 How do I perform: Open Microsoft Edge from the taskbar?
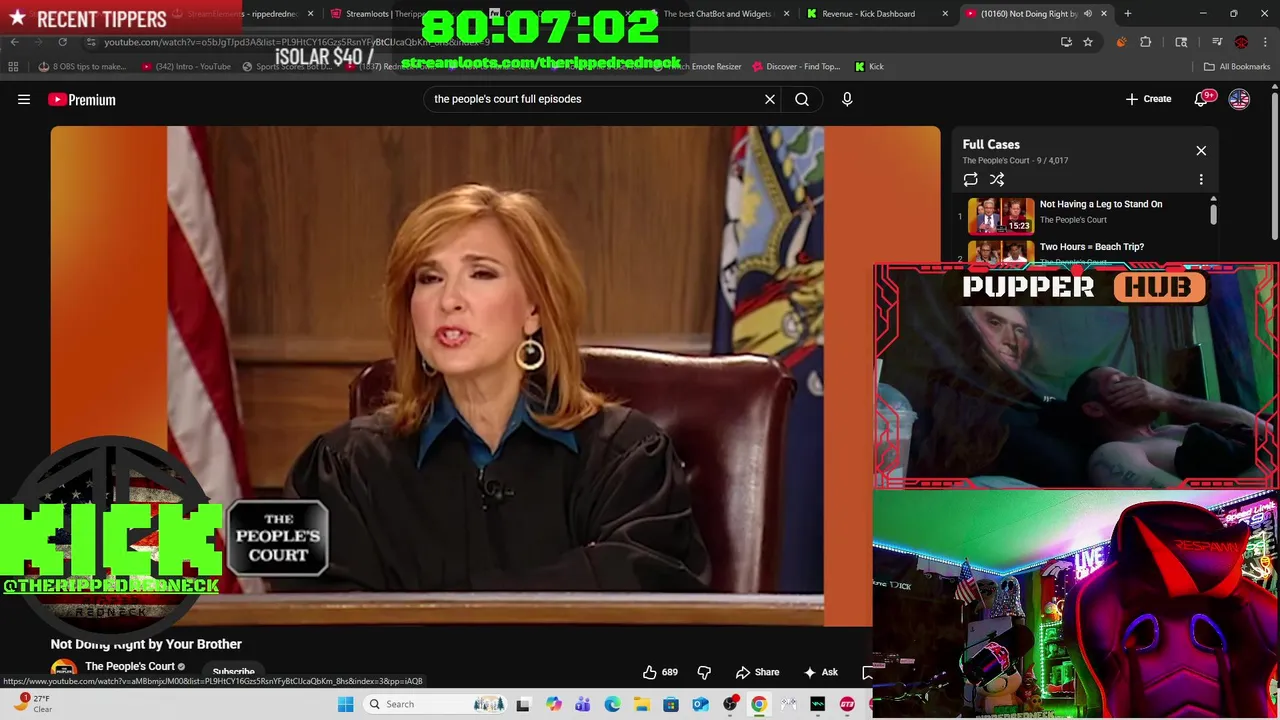612,704
